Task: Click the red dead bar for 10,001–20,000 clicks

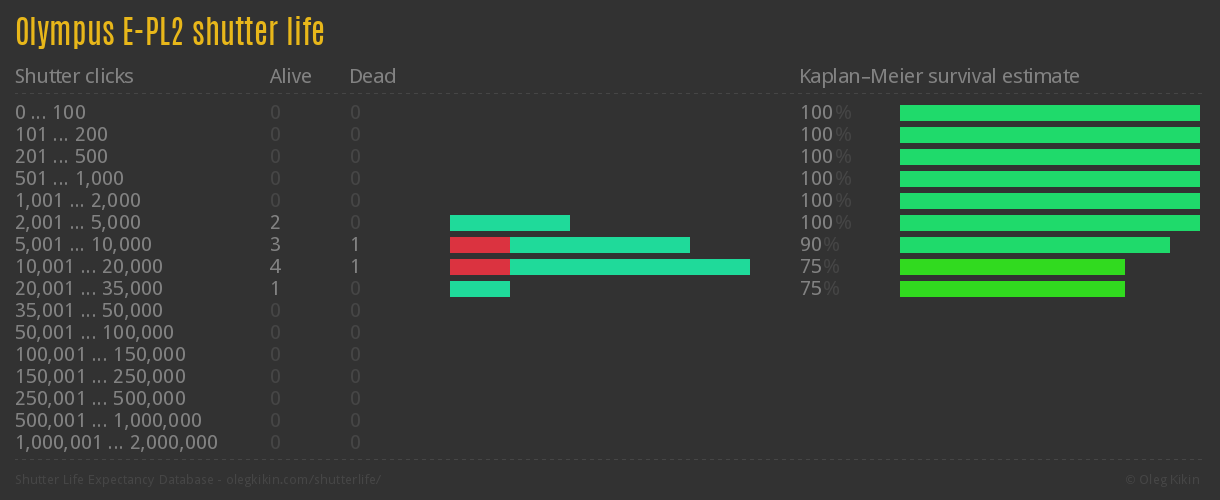Action: click(x=479, y=267)
